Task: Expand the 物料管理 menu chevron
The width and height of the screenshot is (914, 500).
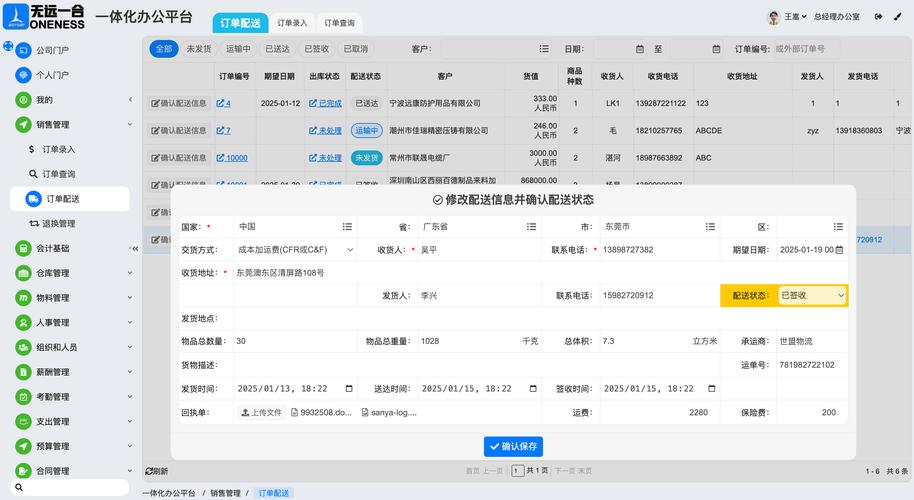Action: click(x=129, y=298)
